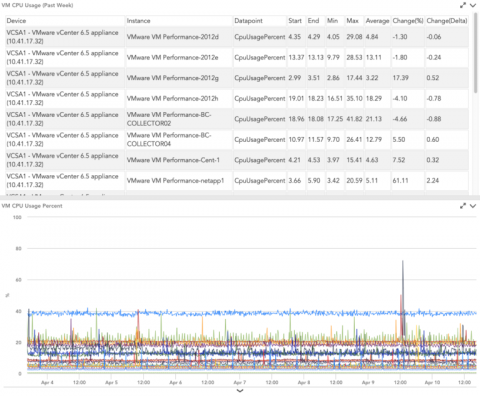The image size is (480, 396).
Task: Select the VMware VM Performance-BC-COLLECTOR04 instance
Action: (169, 139)
